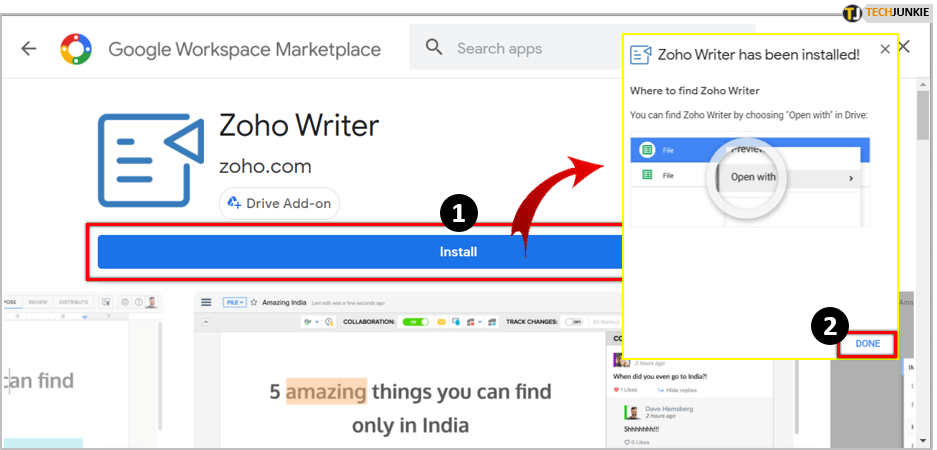Enable the Track Changes toggle
937x450 pixels.
tap(574, 322)
